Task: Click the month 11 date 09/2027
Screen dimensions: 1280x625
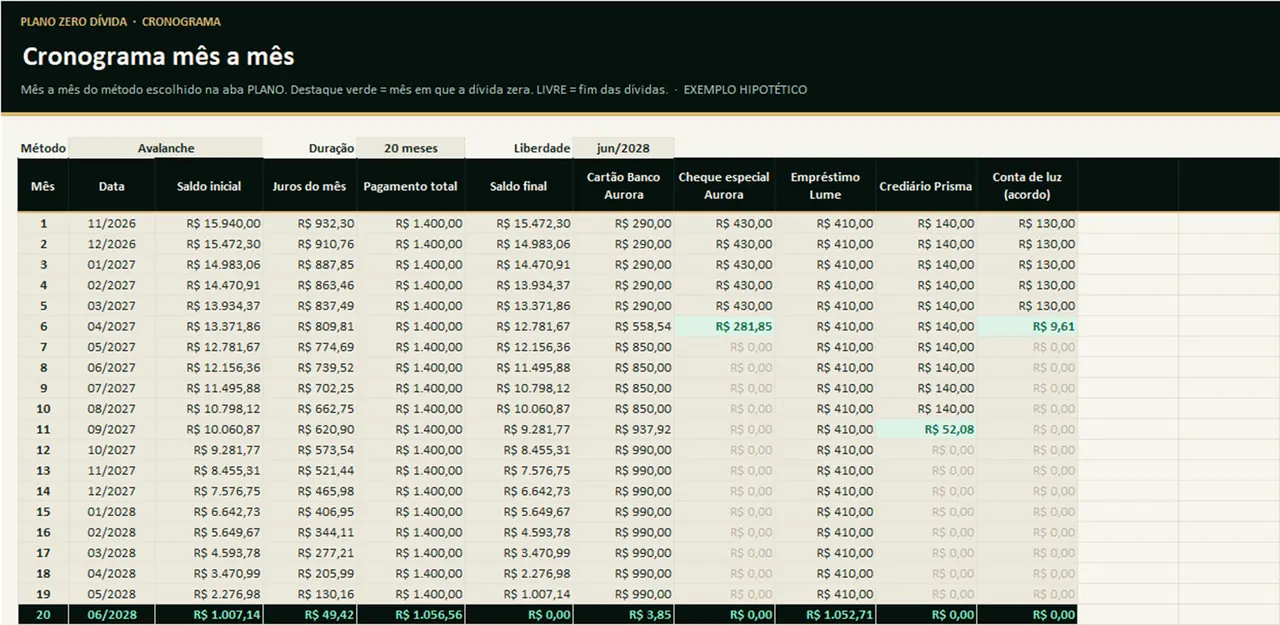Action: 111,429
